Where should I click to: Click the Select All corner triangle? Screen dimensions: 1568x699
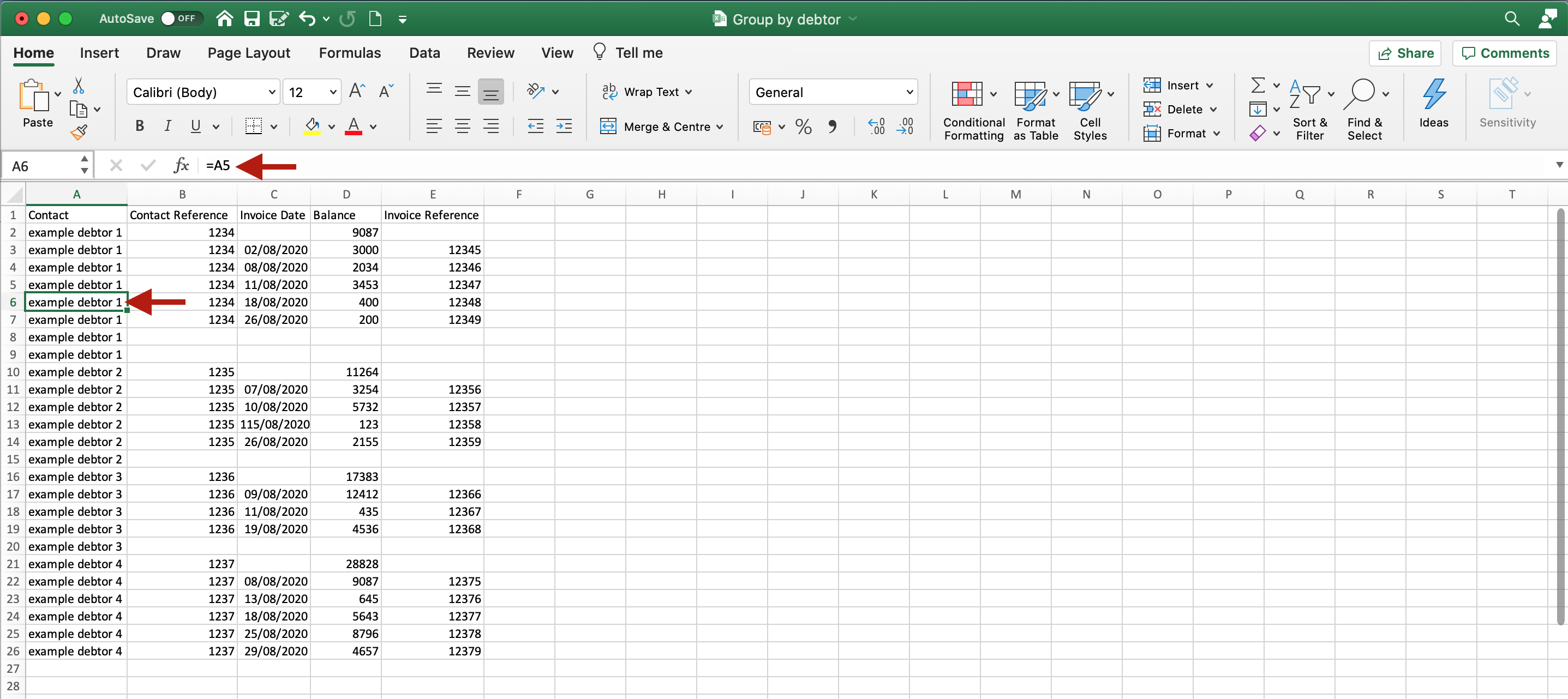coord(14,195)
